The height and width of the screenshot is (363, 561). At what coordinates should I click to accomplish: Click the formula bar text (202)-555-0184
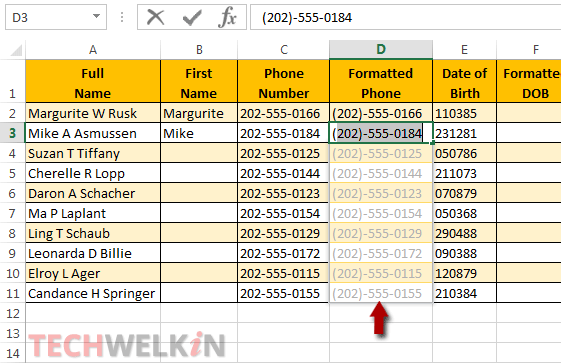point(307,18)
